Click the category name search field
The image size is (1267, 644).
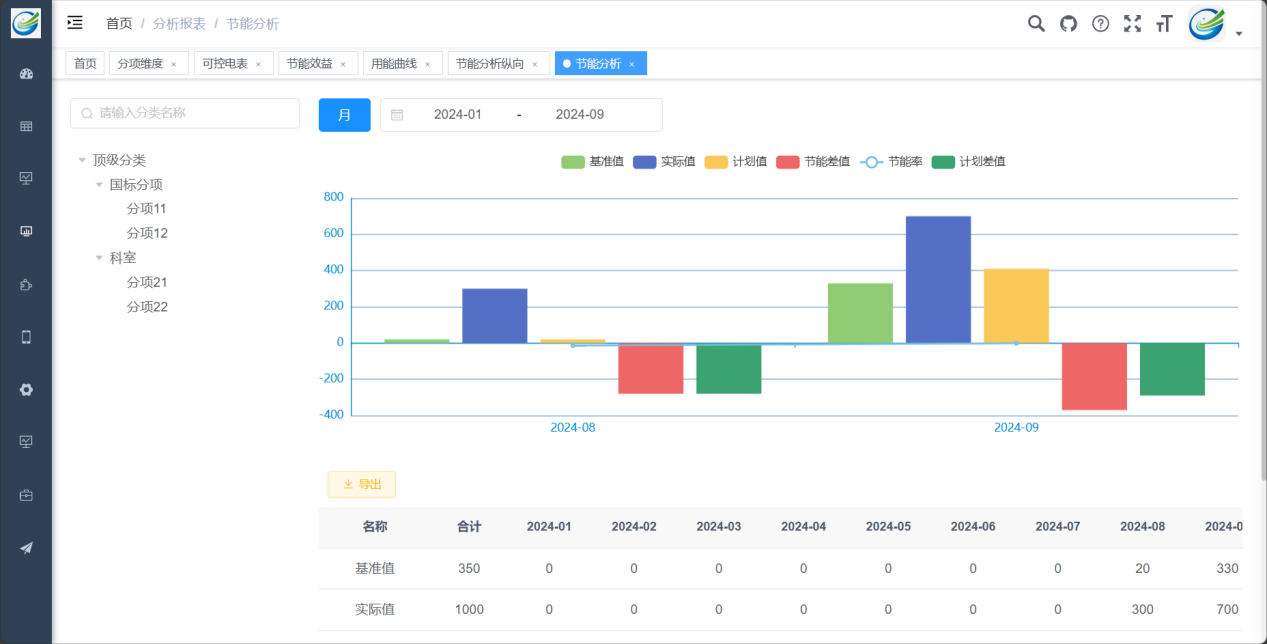[185, 113]
